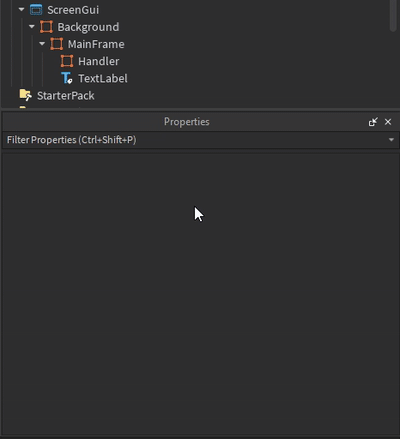The width and height of the screenshot is (400, 439).
Task: Collapse the MainFrame tree node
Action: pyautogui.click(x=42, y=44)
